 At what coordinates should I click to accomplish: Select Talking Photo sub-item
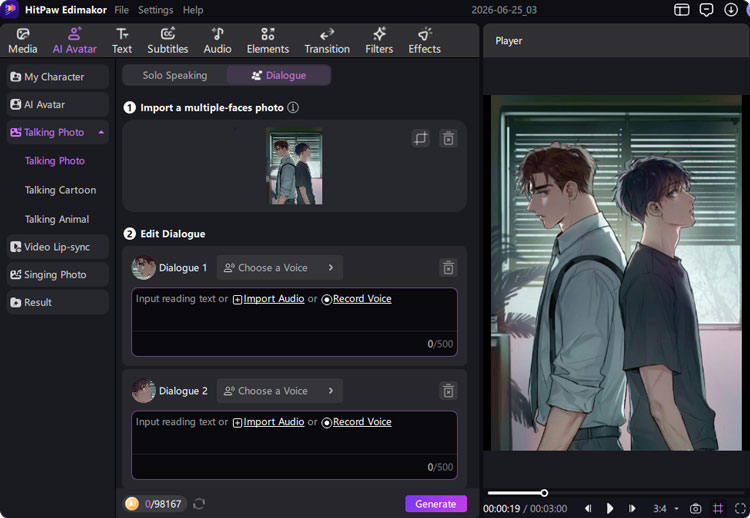[55, 161]
